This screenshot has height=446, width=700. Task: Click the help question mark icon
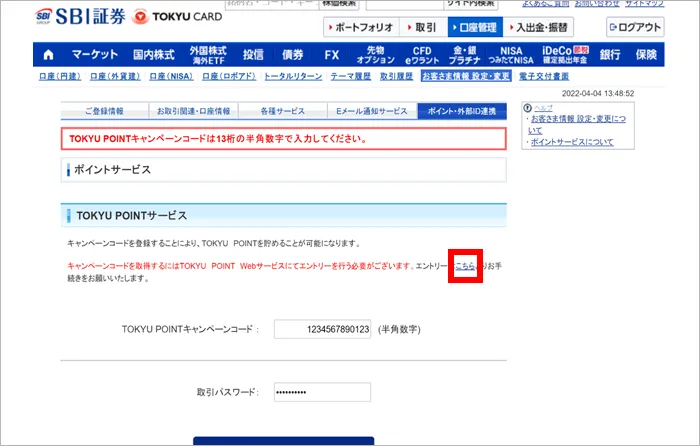pos(528,106)
